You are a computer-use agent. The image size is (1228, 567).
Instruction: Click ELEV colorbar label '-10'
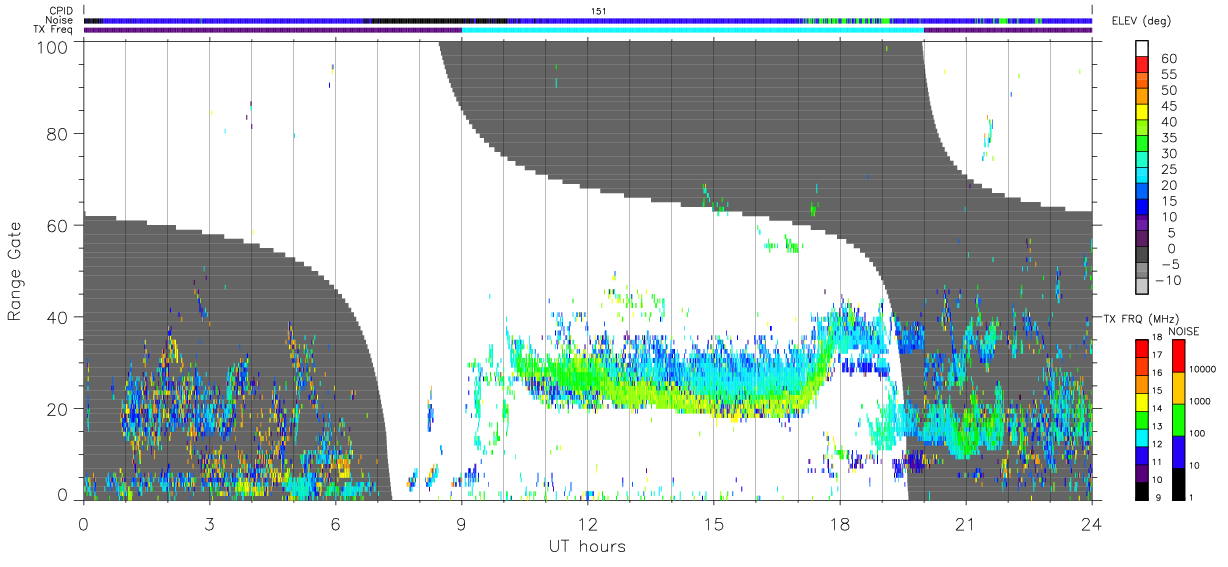point(1169,280)
